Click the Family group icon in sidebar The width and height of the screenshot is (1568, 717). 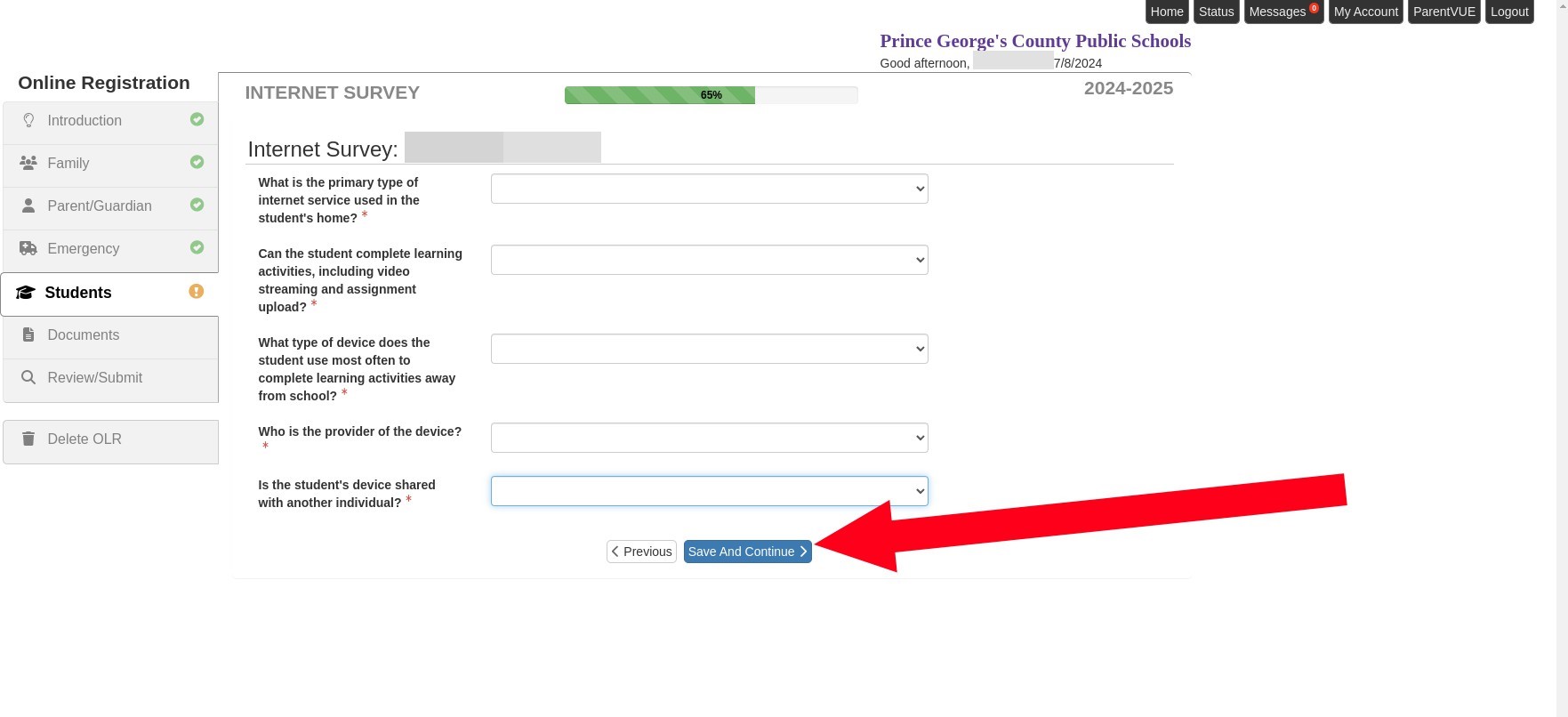[28, 163]
